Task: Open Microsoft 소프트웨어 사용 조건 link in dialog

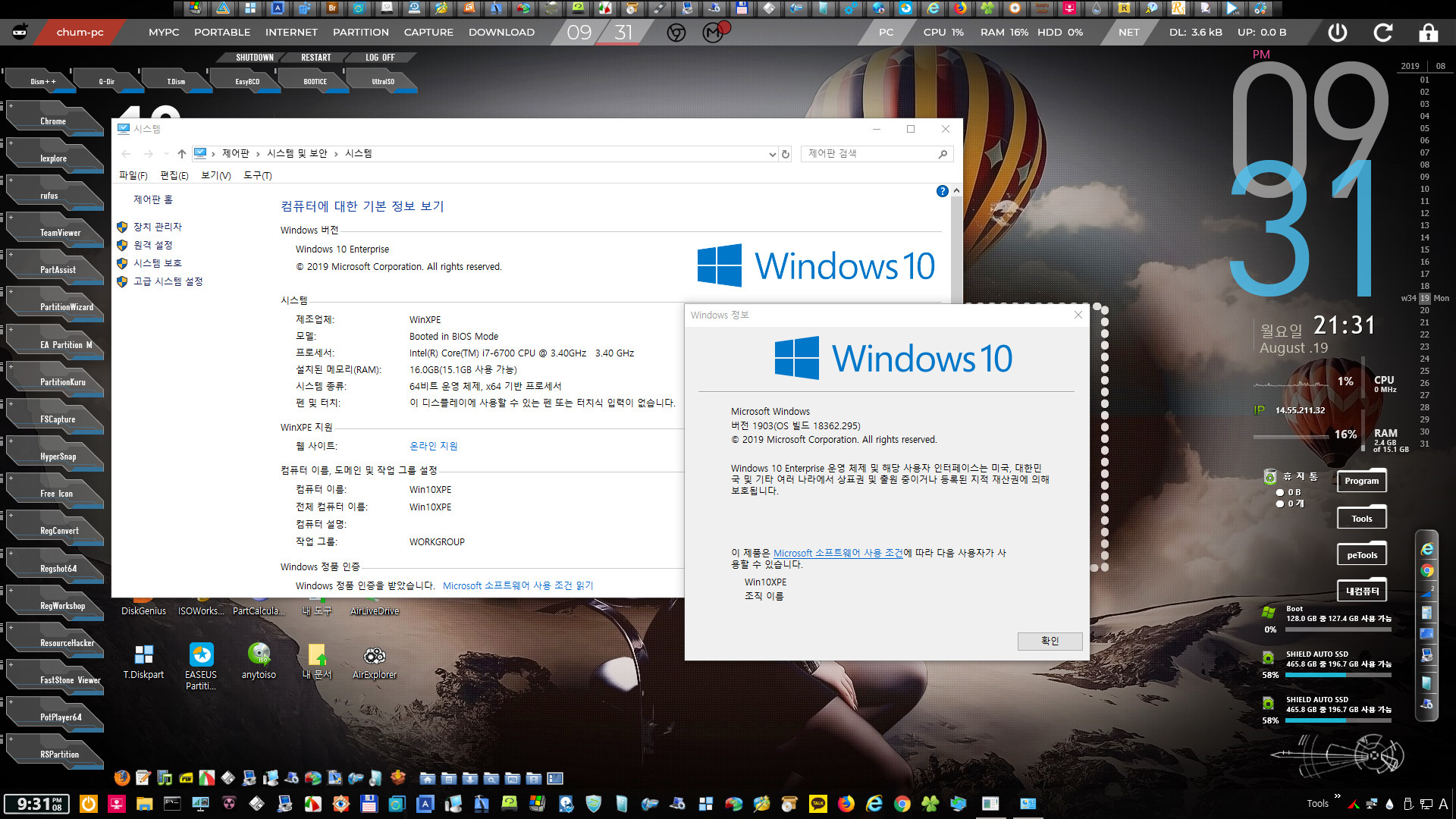Action: tap(838, 553)
